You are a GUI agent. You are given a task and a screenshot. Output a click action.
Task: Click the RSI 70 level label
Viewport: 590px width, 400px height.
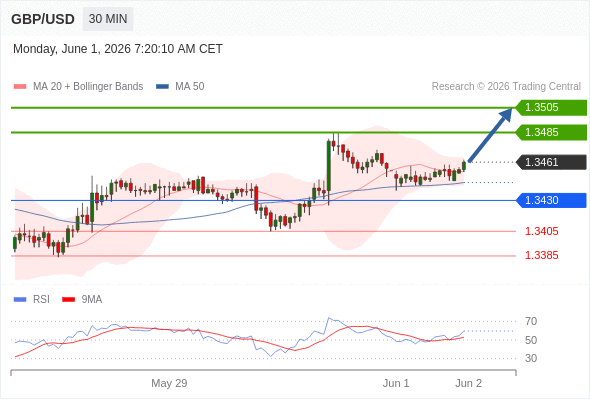coord(531,321)
